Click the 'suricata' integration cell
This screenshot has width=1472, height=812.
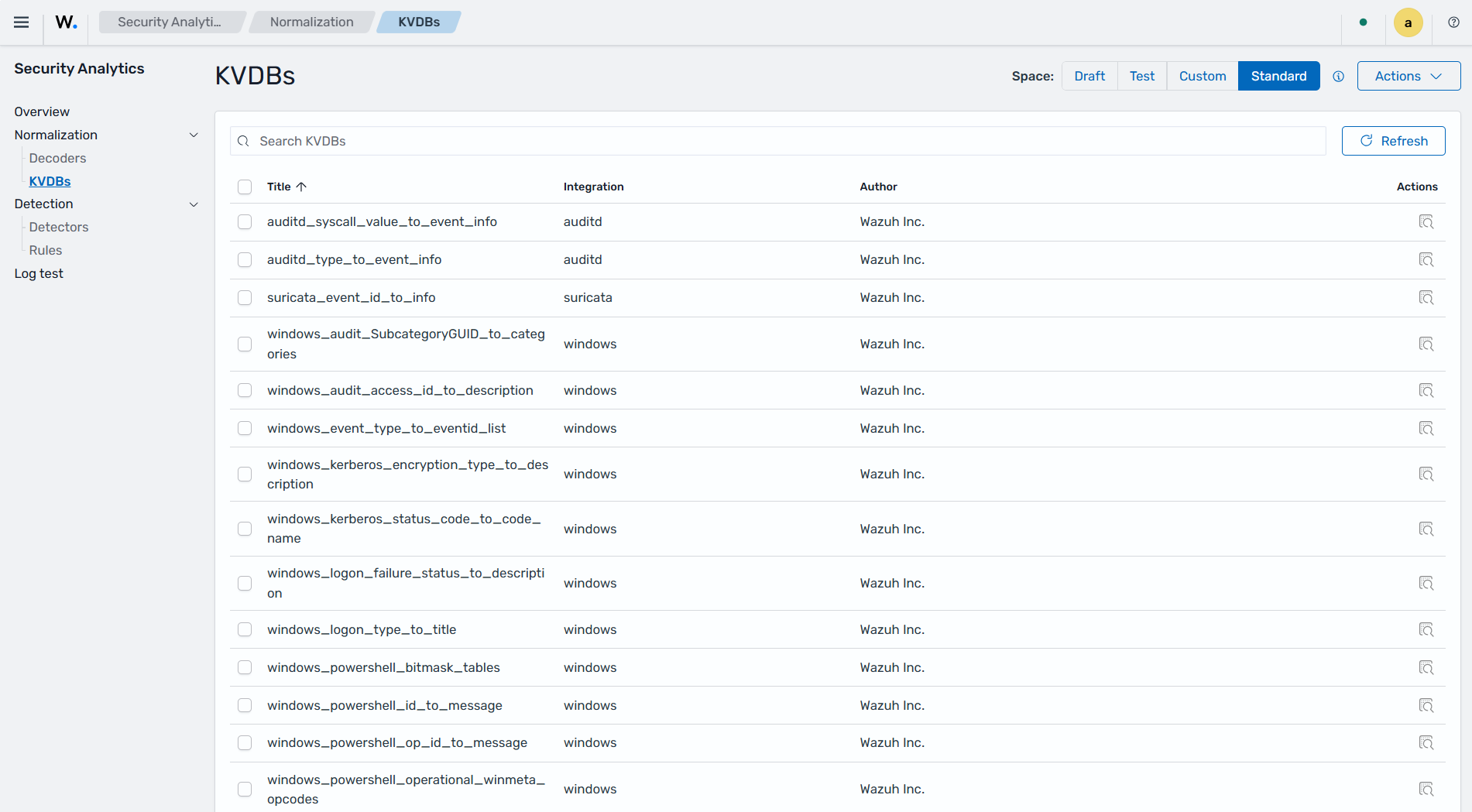tap(588, 297)
